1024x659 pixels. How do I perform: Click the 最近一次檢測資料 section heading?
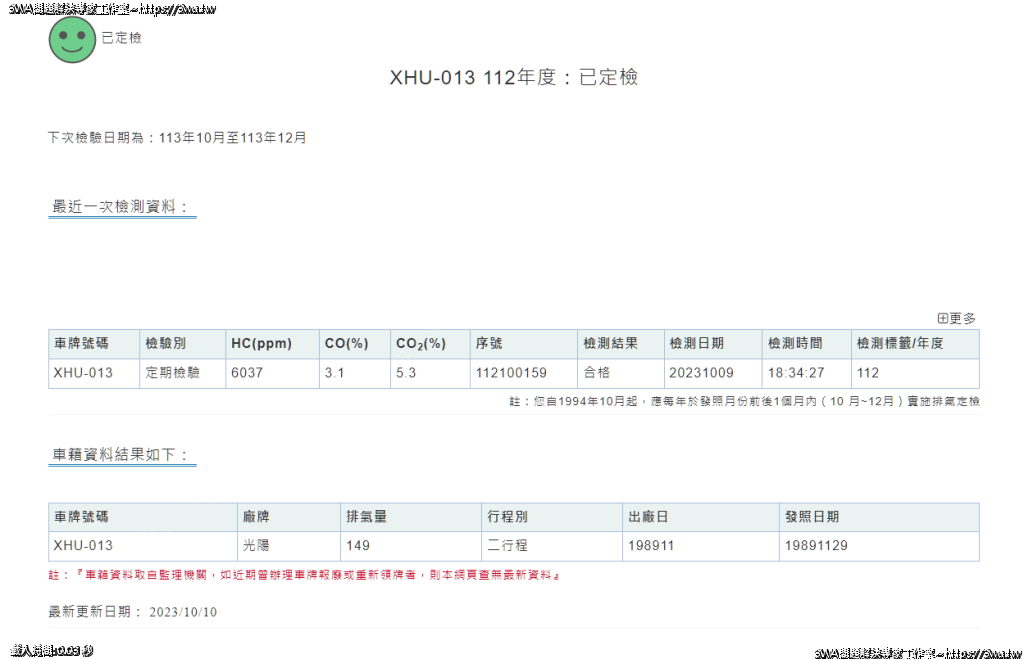[121, 207]
